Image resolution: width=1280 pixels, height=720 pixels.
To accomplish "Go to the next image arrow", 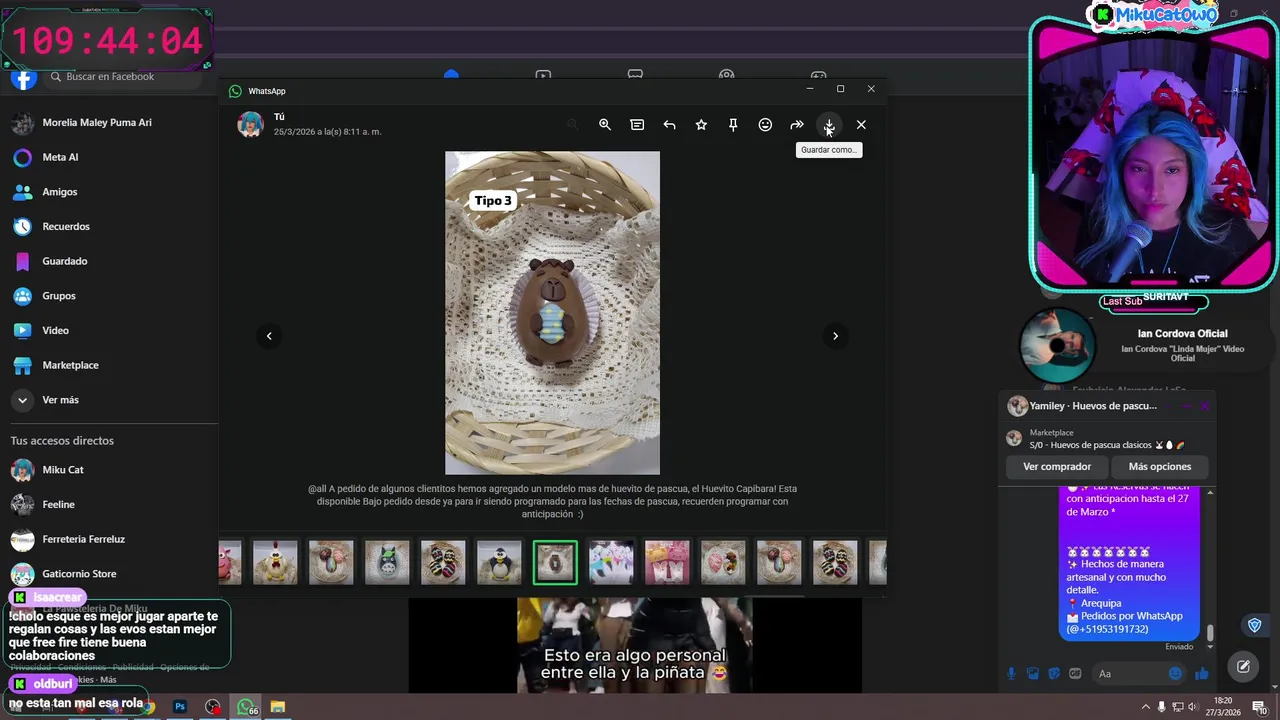I will pos(835,336).
